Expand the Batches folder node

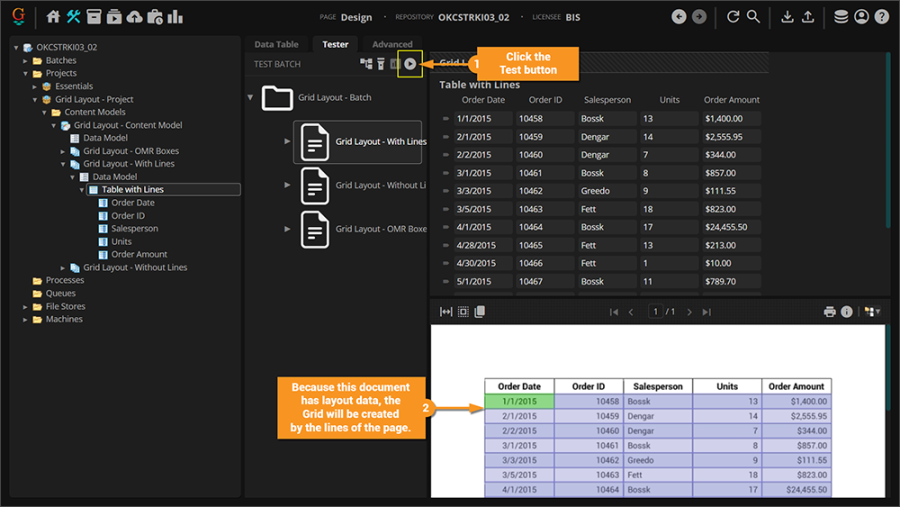point(26,60)
